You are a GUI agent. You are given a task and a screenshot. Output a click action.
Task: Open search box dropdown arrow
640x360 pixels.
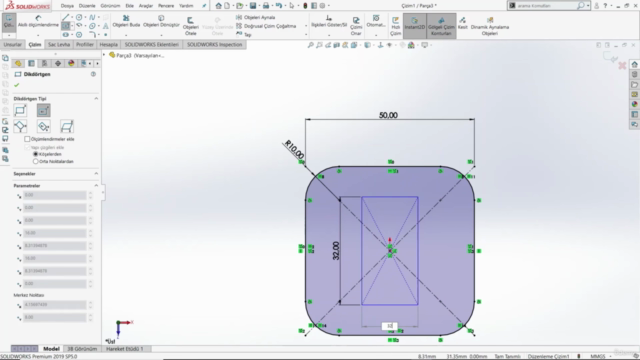click(x=588, y=6)
